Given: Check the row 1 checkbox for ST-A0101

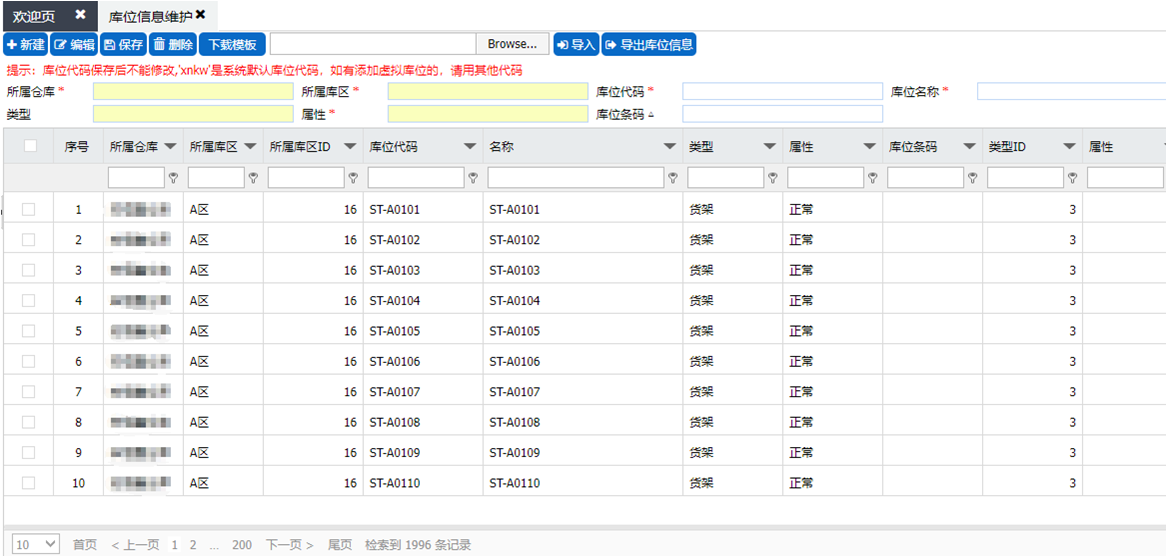Looking at the screenshot, I should click(28, 210).
